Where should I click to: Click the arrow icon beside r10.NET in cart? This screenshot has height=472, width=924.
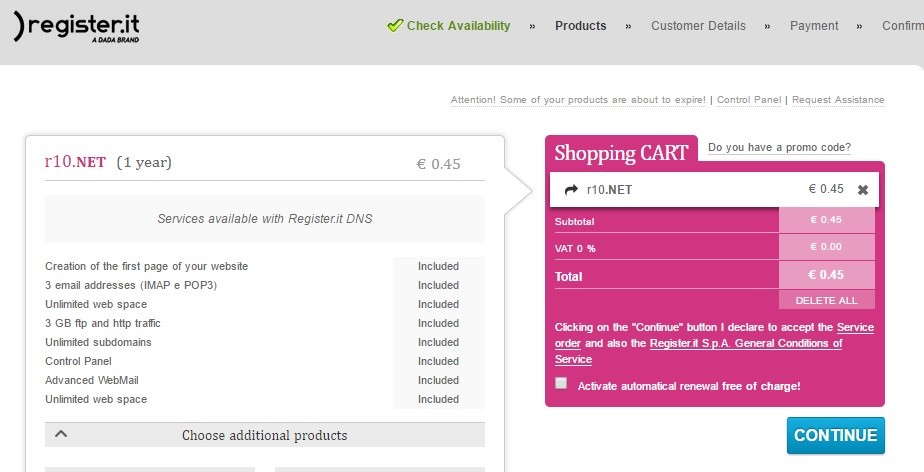(x=571, y=190)
